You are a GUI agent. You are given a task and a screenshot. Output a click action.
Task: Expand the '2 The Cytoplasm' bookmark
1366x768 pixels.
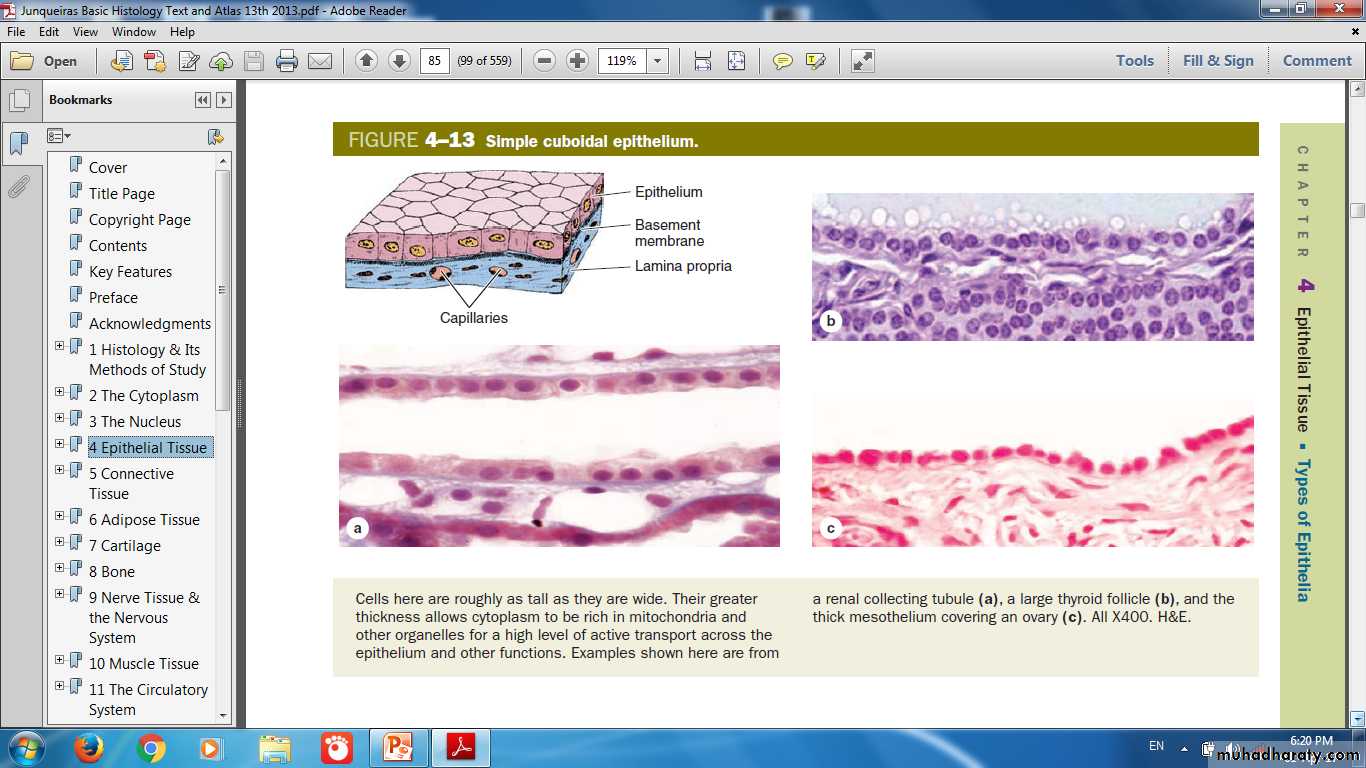60,391
